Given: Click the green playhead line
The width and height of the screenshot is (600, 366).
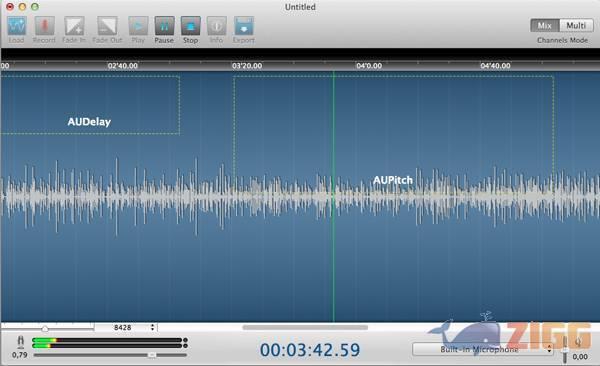Looking at the screenshot, I should [333, 197].
